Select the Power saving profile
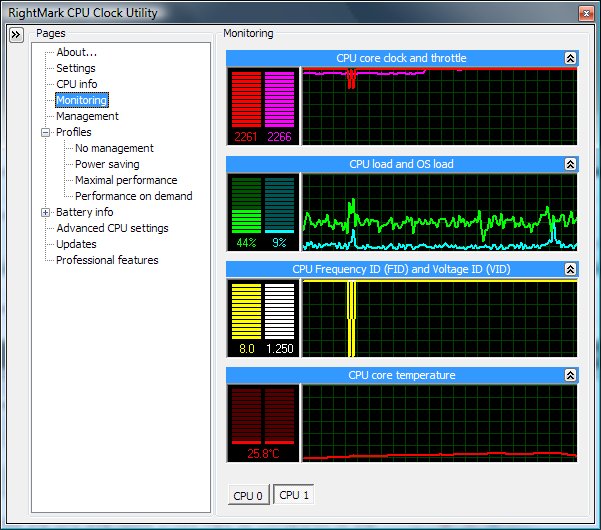 [x=107, y=164]
